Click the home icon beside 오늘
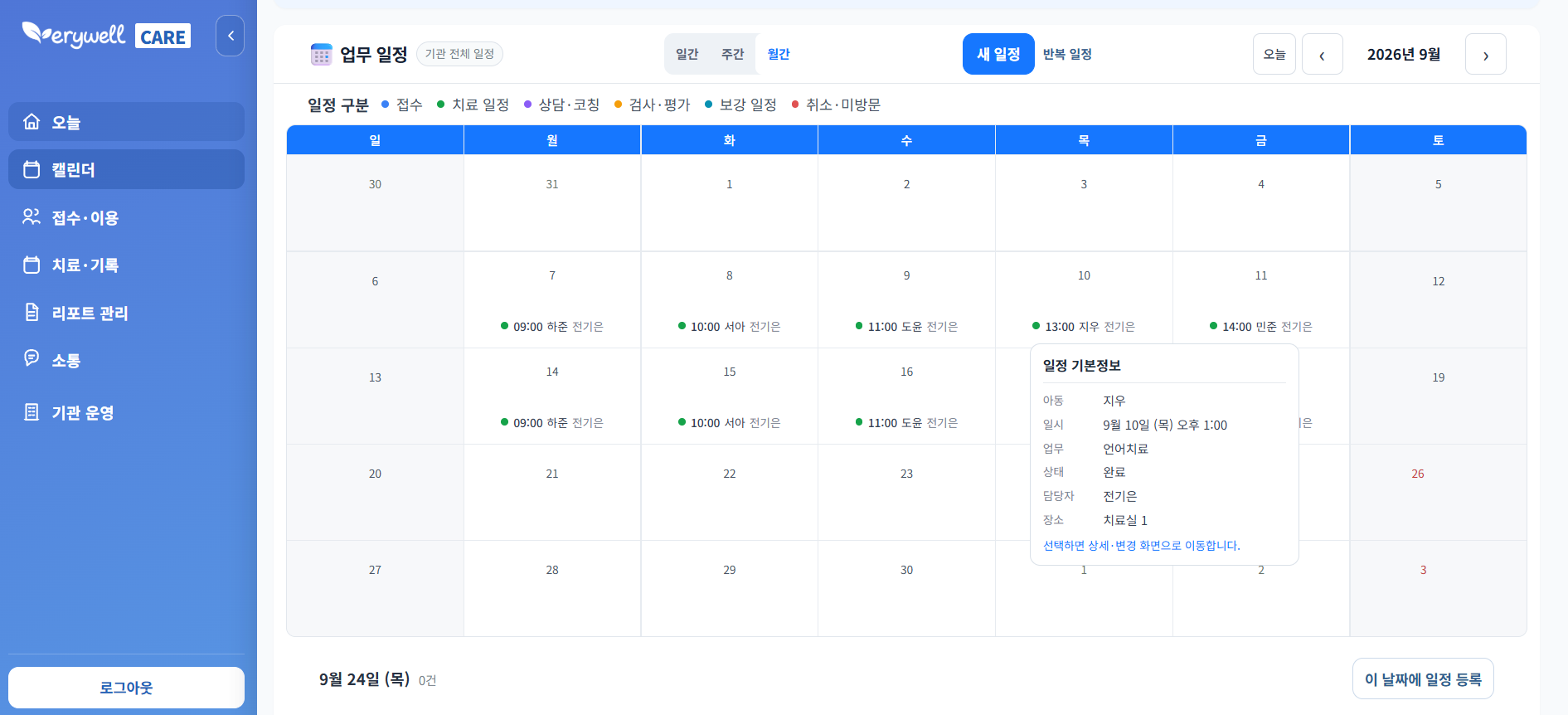1568x715 pixels. 32,122
